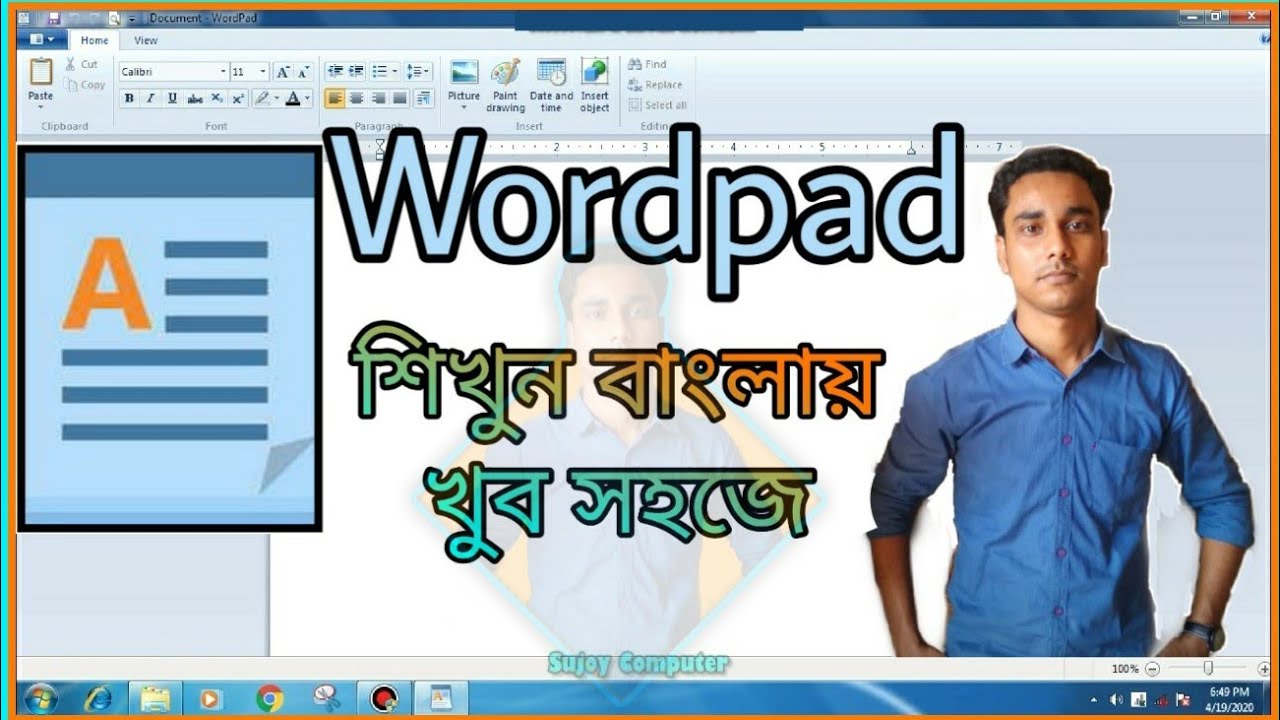Launch Internet Explorer from taskbar
This screenshot has height=720, width=1280.
[98, 697]
